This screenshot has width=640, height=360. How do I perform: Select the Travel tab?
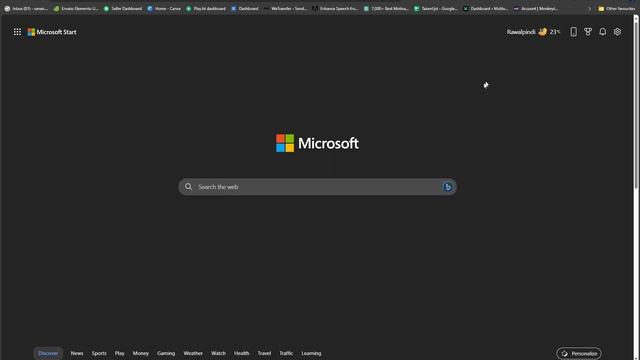[x=264, y=353]
